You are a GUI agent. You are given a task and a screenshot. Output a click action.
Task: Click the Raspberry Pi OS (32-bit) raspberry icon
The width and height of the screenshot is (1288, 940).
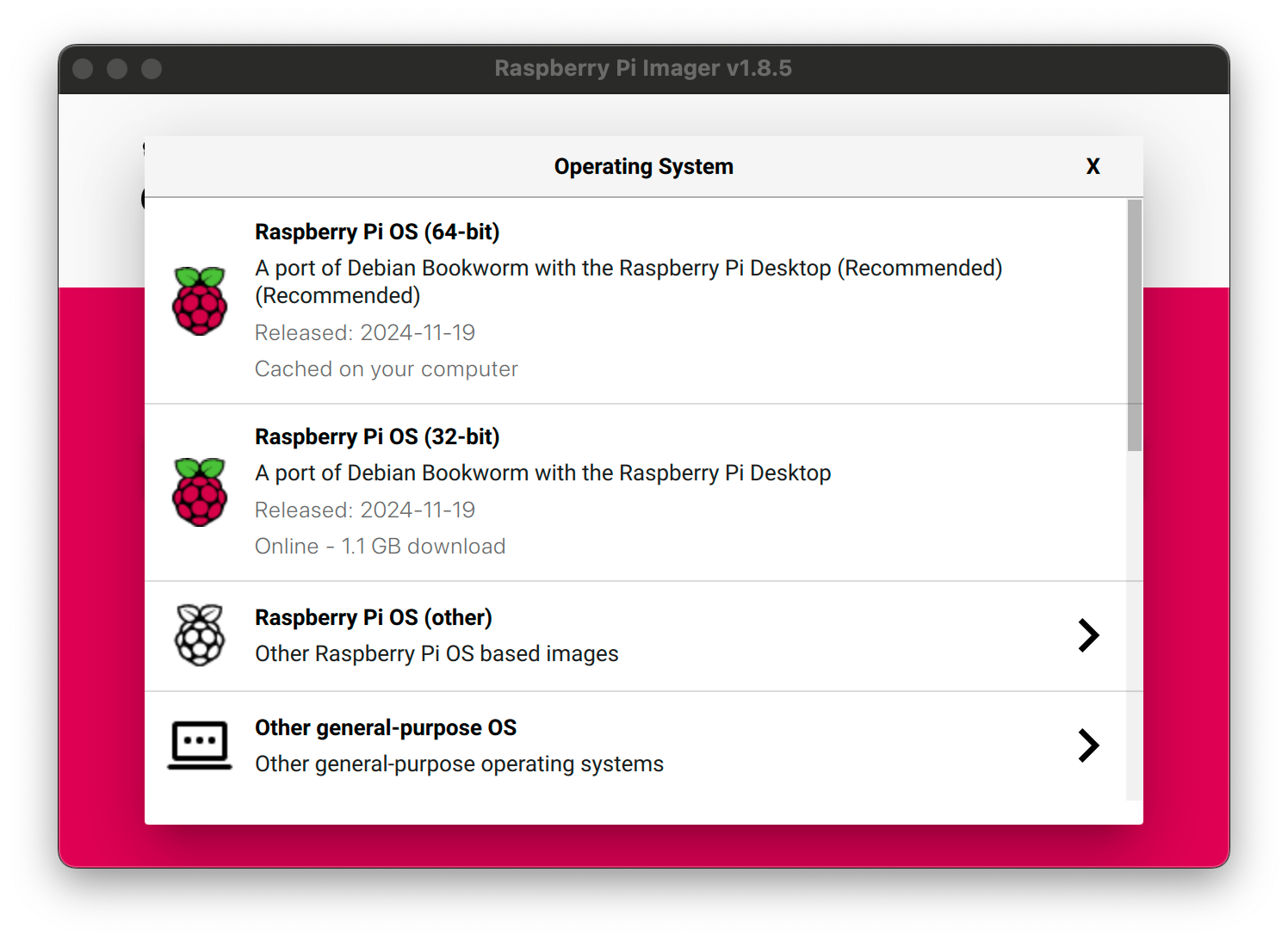point(200,492)
